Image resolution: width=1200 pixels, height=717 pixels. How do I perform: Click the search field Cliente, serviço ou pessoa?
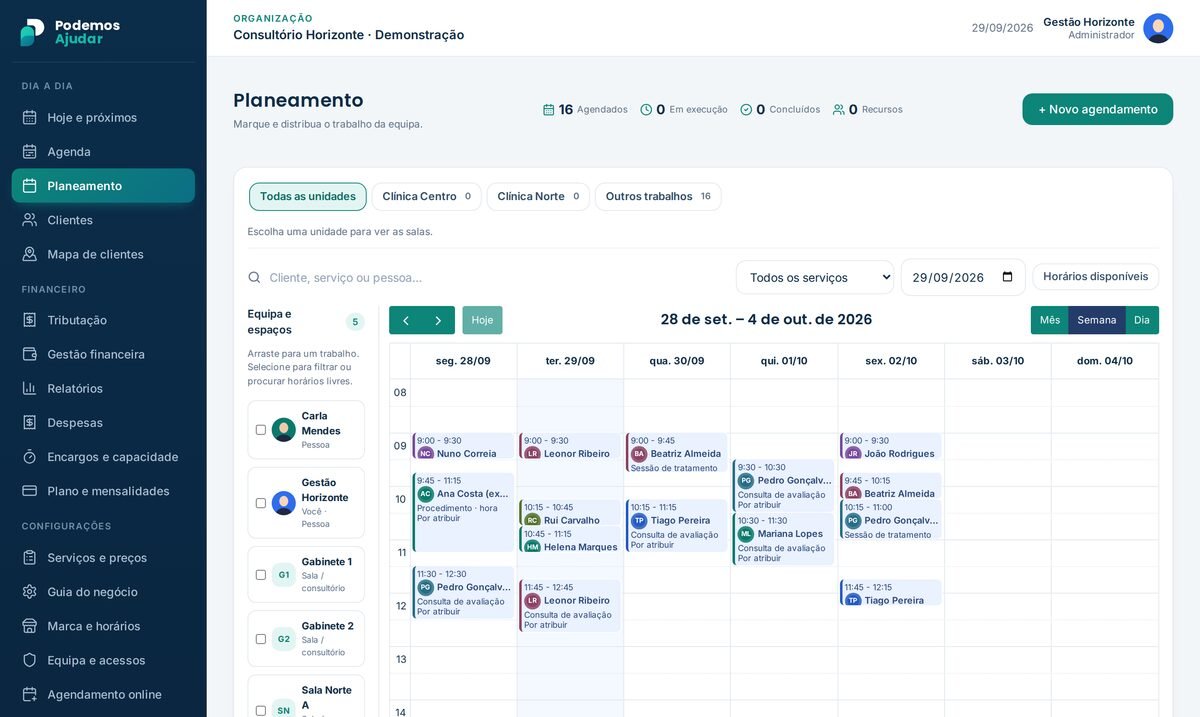click(490, 277)
